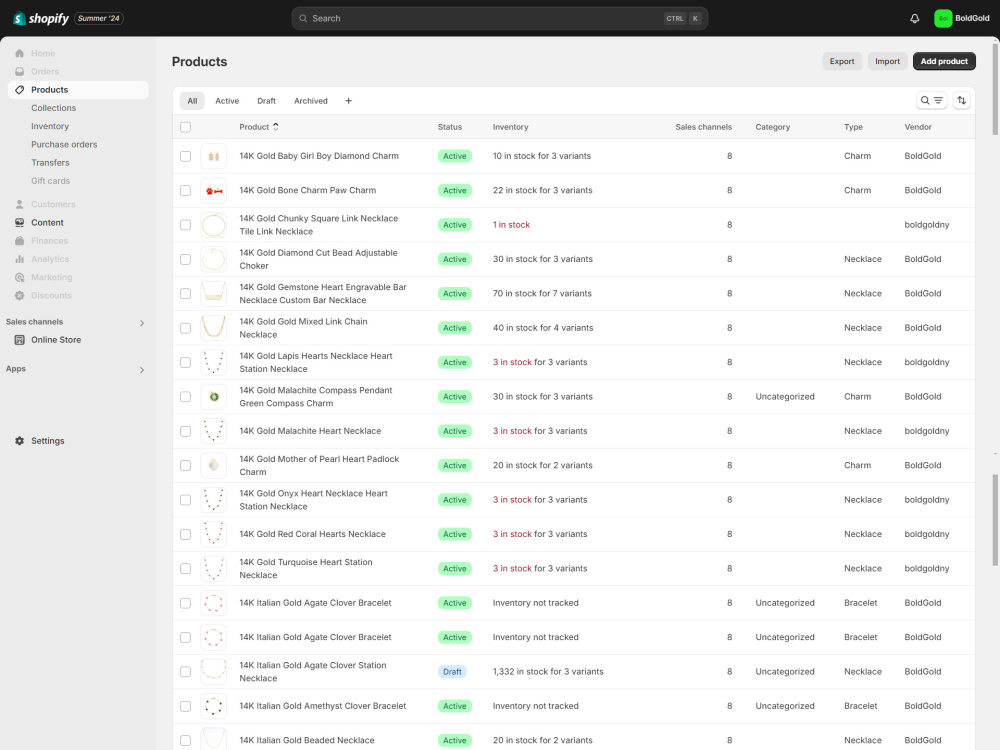The height and width of the screenshot is (750, 1000).
Task: Open Italian Gold Amethyst Clover Bracelet thumbnail
Action: (x=214, y=706)
